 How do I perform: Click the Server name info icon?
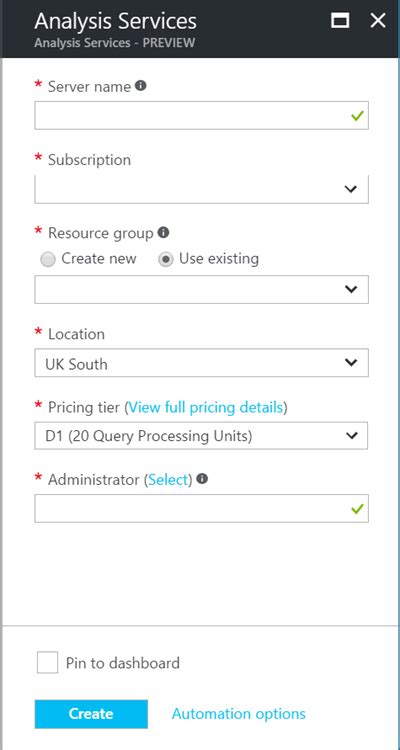click(x=140, y=86)
